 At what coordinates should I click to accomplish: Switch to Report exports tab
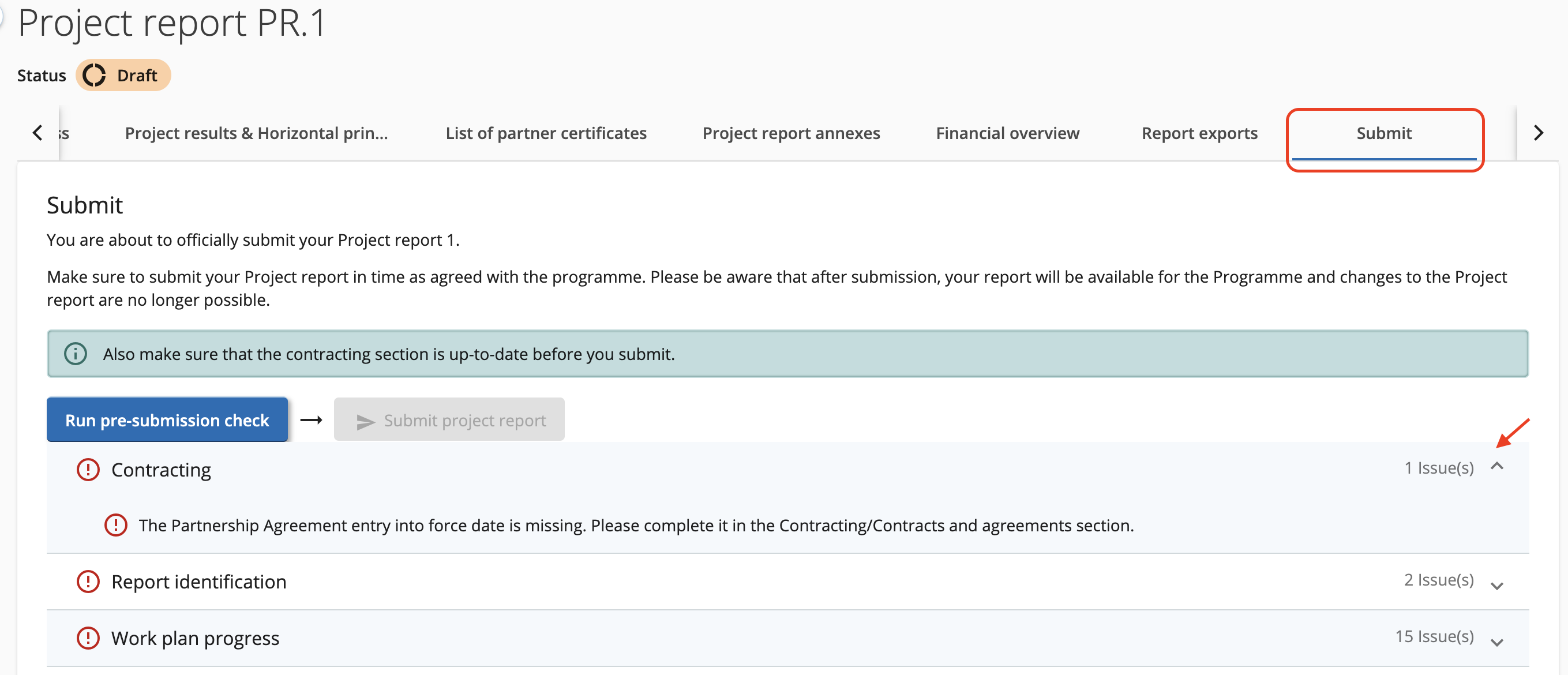coord(1199,133)
